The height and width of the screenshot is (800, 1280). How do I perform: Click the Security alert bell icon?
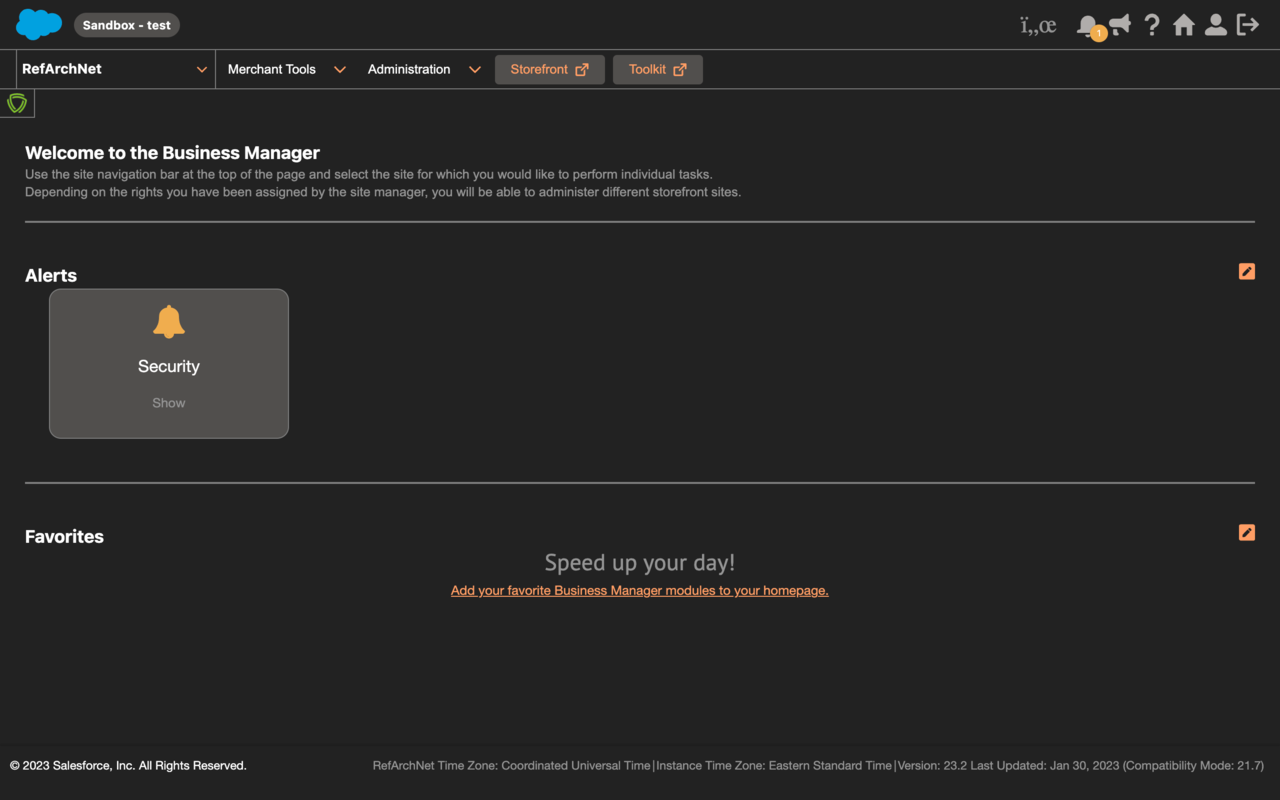coord(168,321)
